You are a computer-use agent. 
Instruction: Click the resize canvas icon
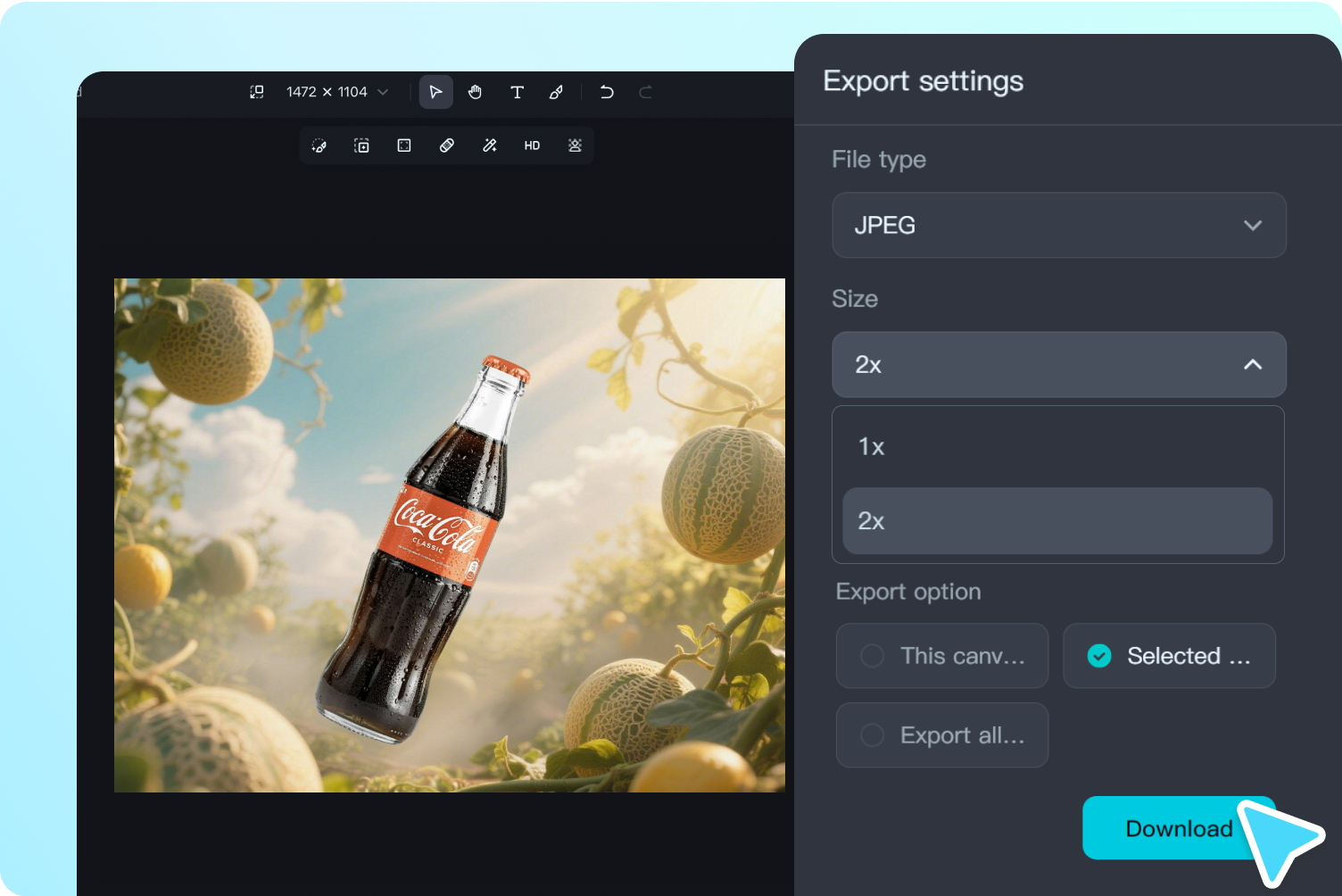point(257,92)
